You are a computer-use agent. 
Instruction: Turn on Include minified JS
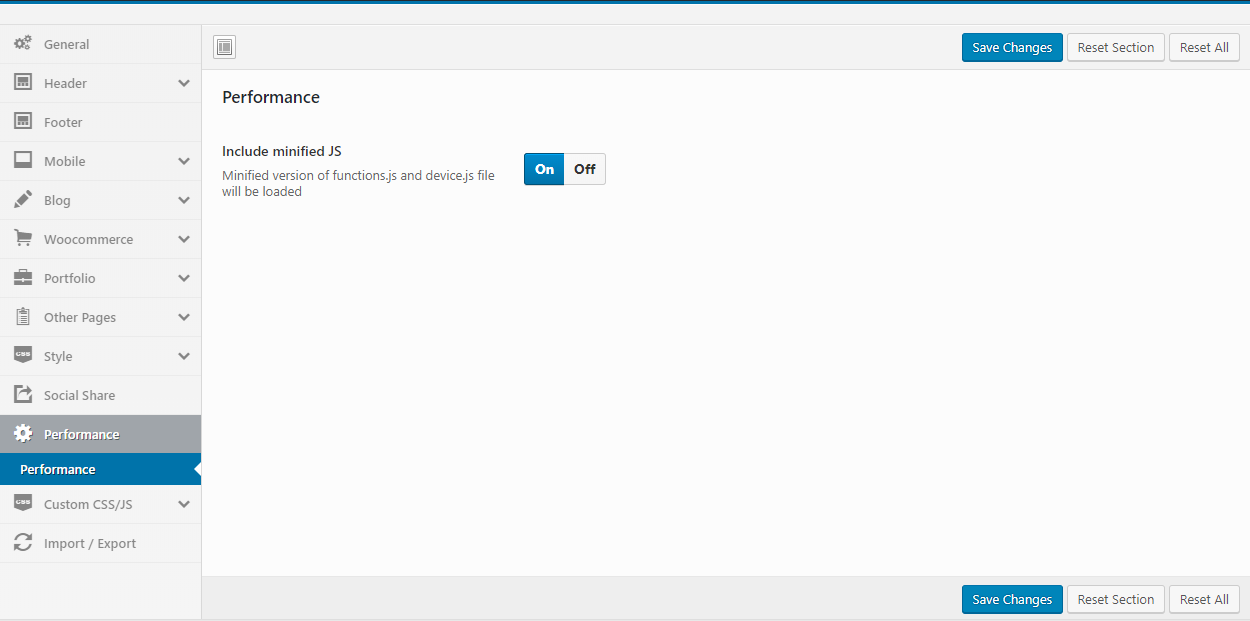coord(544,169)
